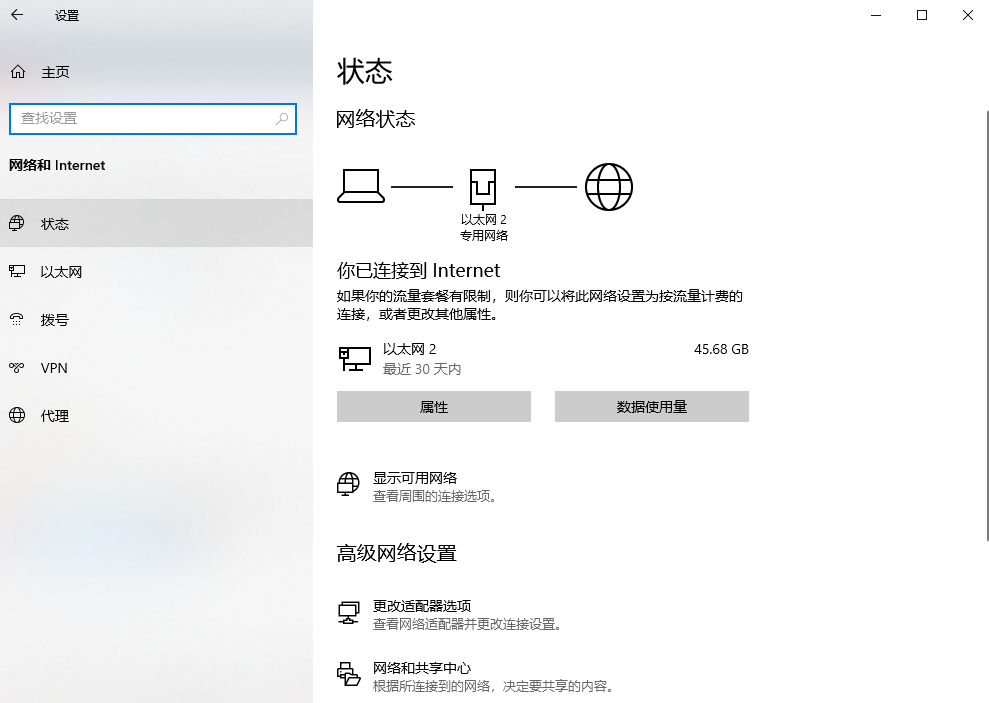Click the internet globe in the network diagram
This screenshot has height=703, width=989.
609,185
